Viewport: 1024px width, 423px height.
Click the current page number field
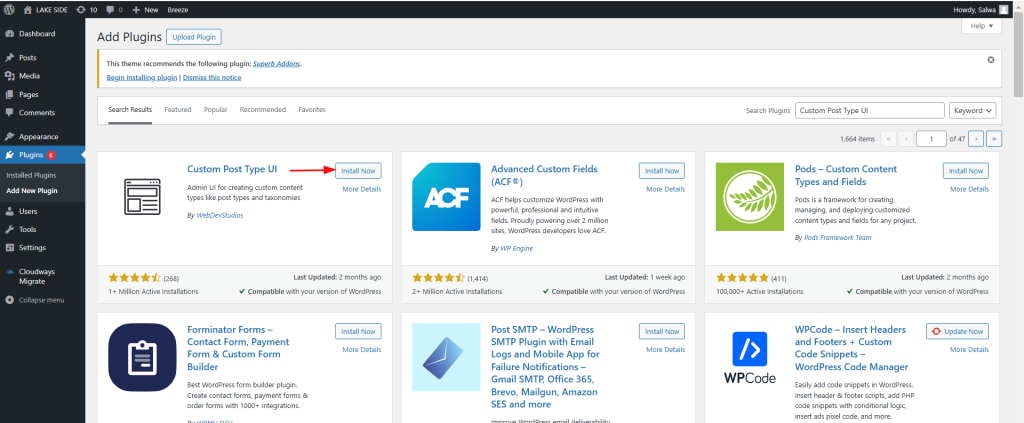pos(932,138)
